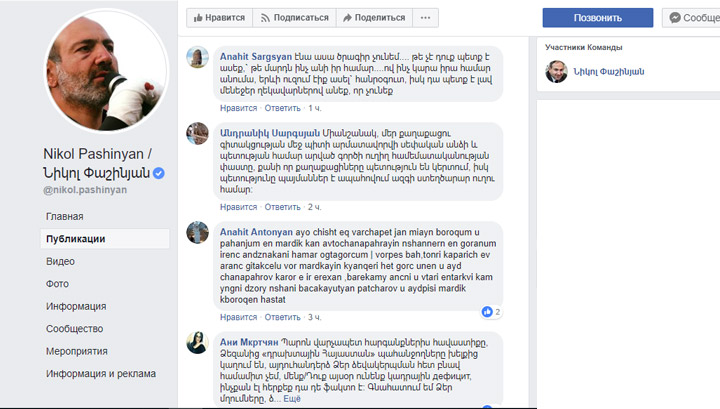Select the Главная sidebar tab
720x409 pixels.
click(65, 216)
